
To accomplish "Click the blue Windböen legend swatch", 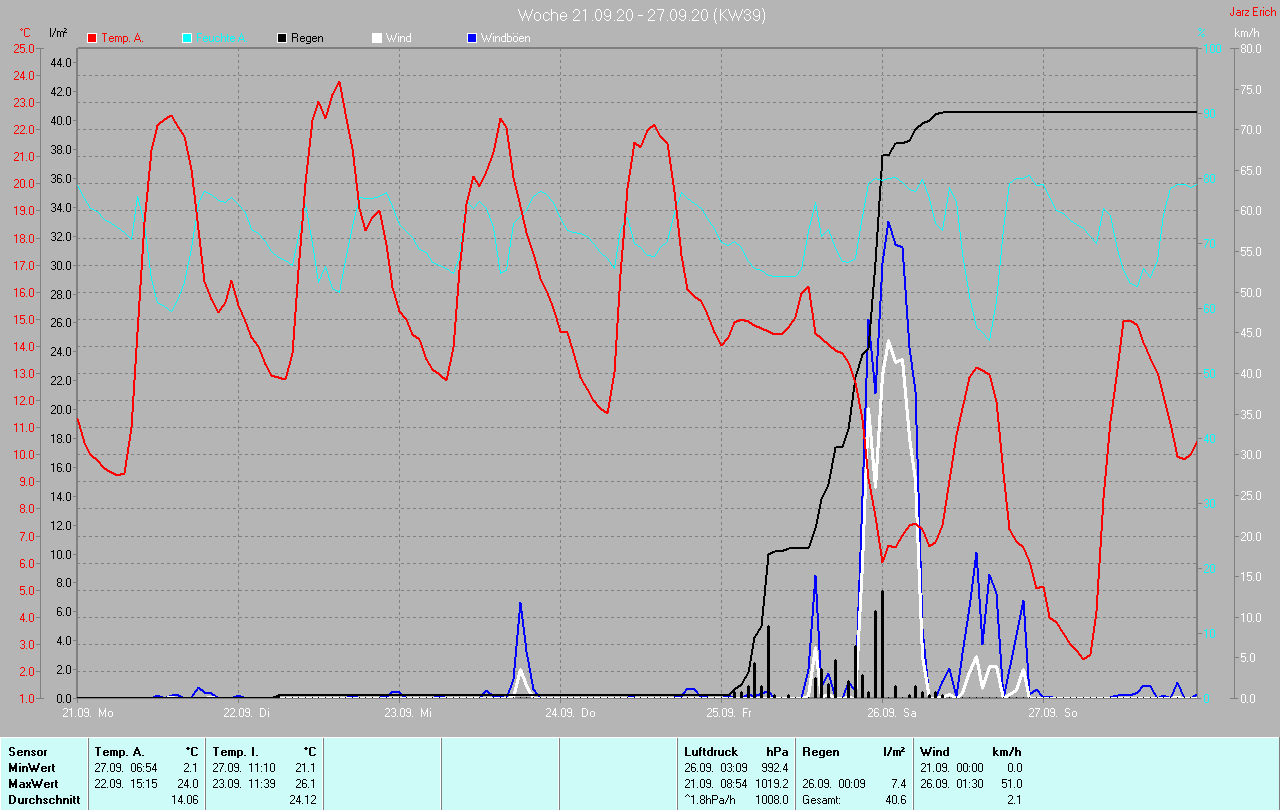I will [472, 38].
